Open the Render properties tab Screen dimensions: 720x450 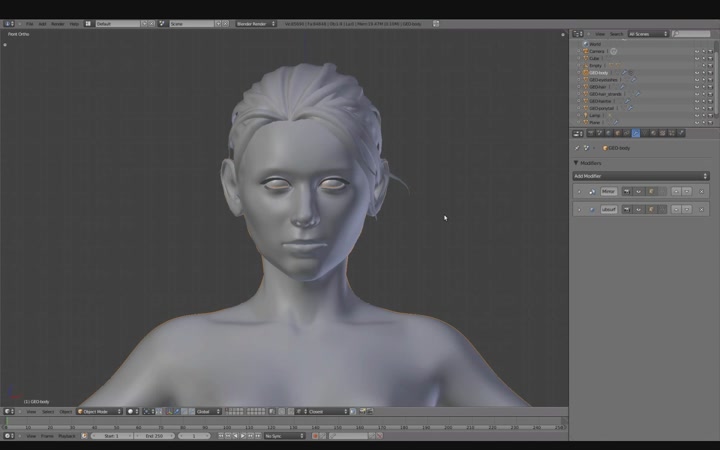click(x=591, y=133)
